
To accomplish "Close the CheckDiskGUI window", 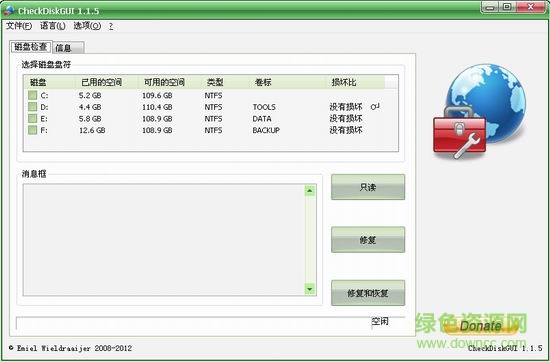I will 531,7.
